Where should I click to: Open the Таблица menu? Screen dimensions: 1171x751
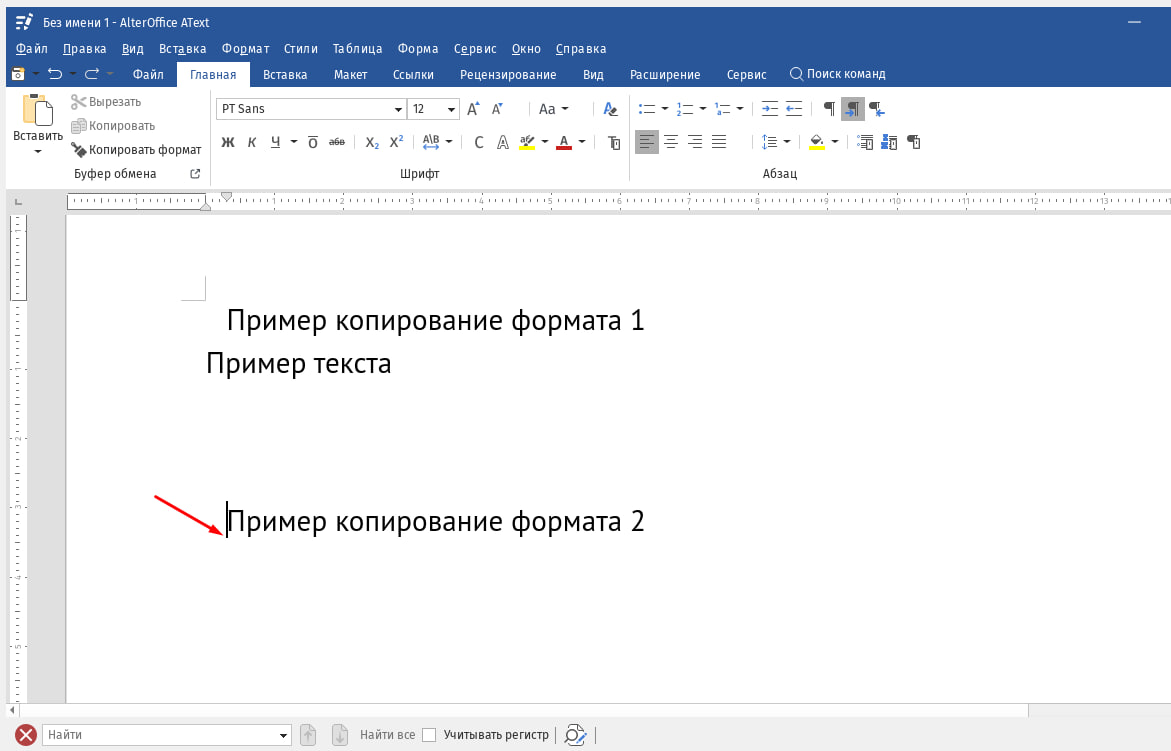(x=357, y=49)
